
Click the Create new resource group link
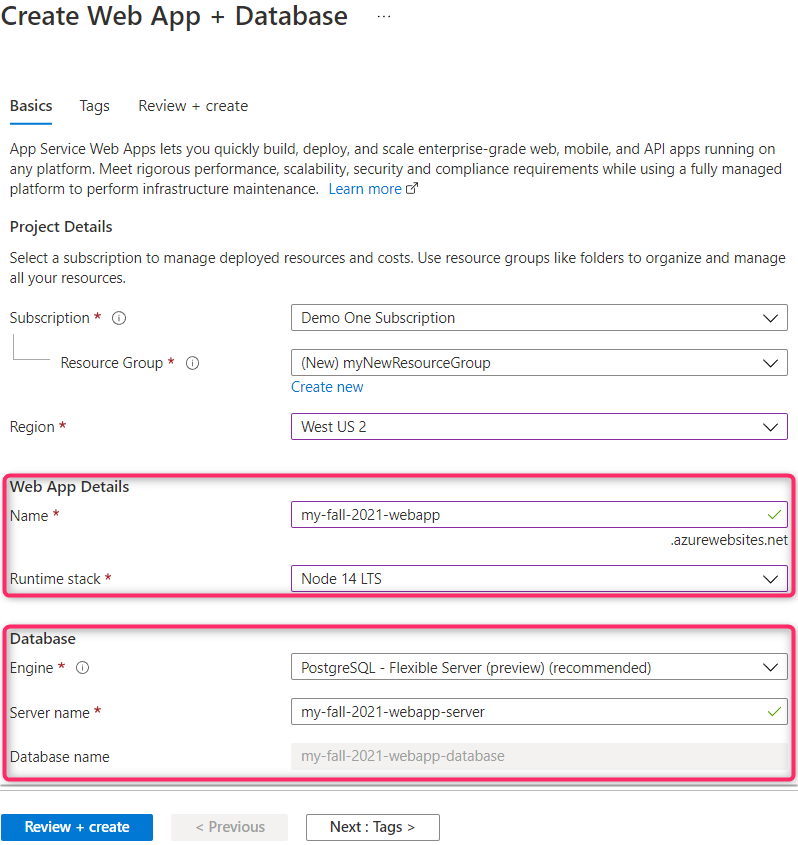click(327, 387)
